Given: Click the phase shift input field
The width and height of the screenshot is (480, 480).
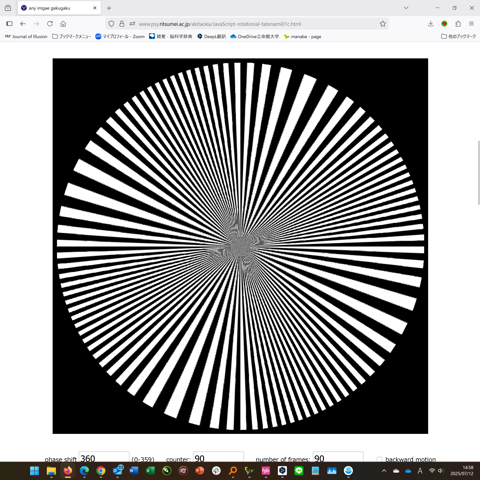Looking at the screenshot, I should pos(104,457).
